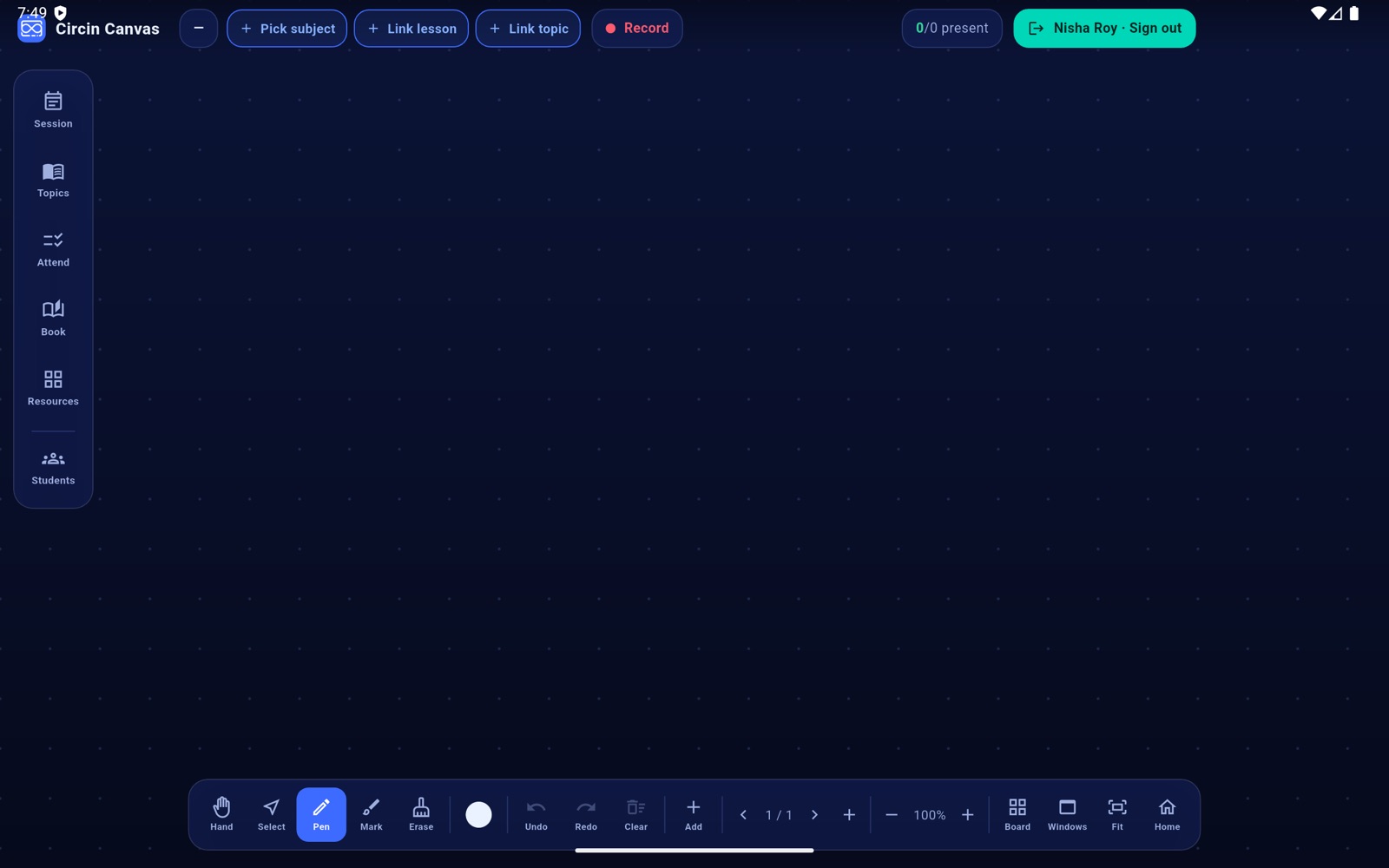Open the Board view
Image resolution: width=1389 pixels, height=868 pixels.
[x=1017, y=814]
